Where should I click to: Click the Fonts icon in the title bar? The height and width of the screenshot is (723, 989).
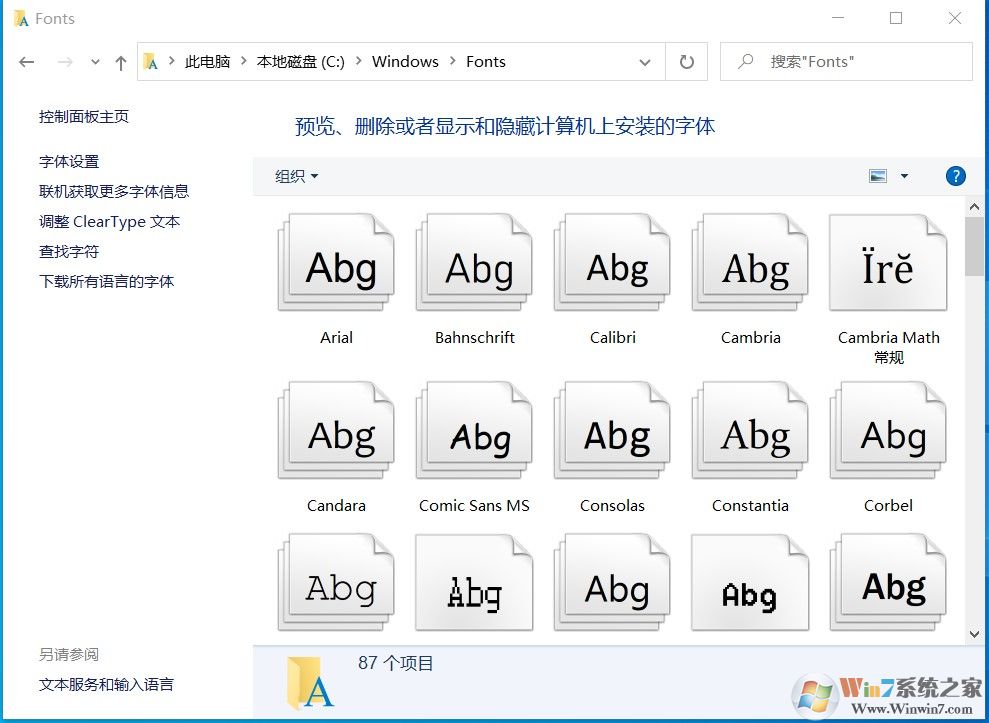coord(20,17)
